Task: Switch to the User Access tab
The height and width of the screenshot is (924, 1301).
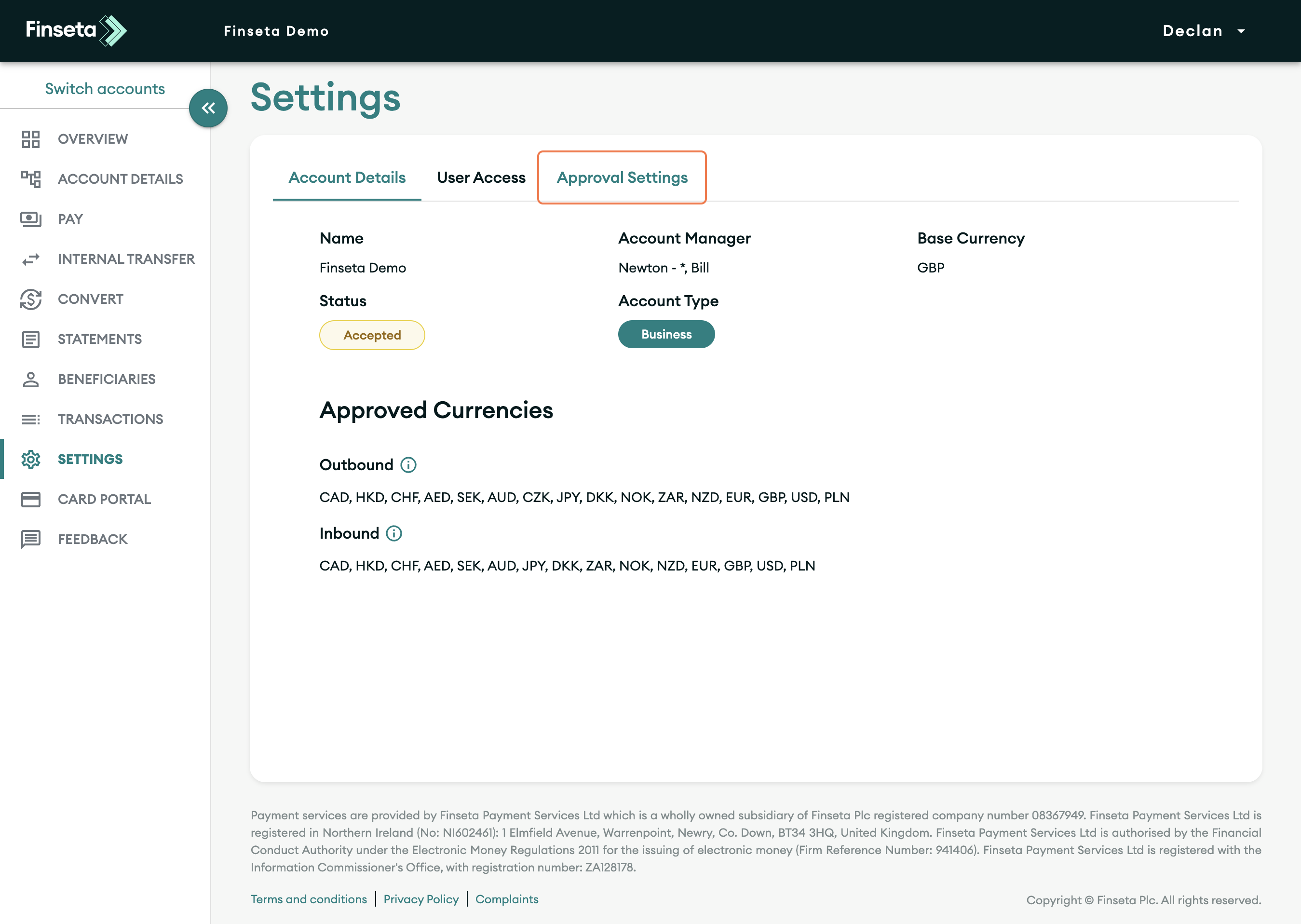Action: 481,177
